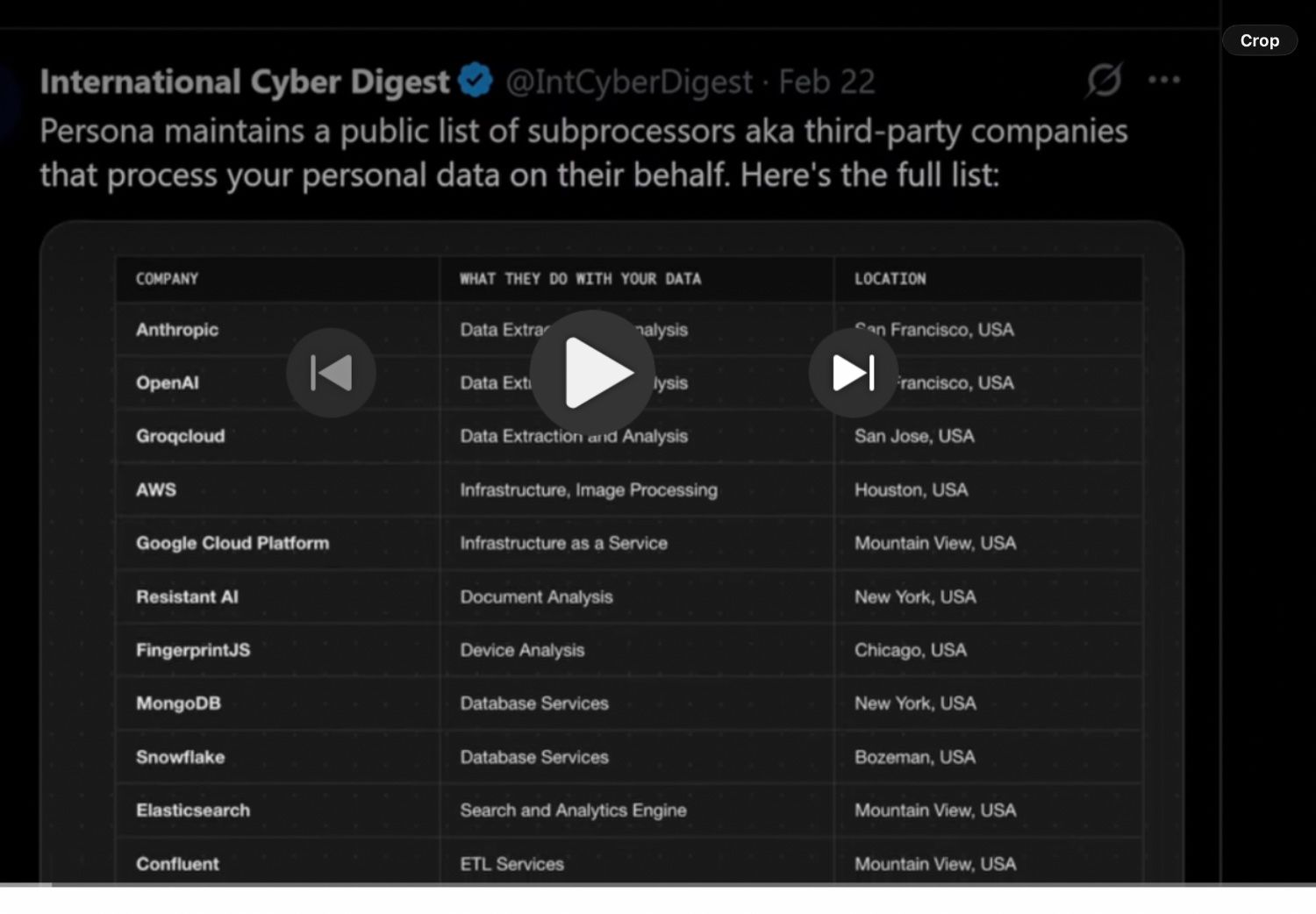
Task: Open the @IntCyberDigest handle link
Action: coord(629,82)
